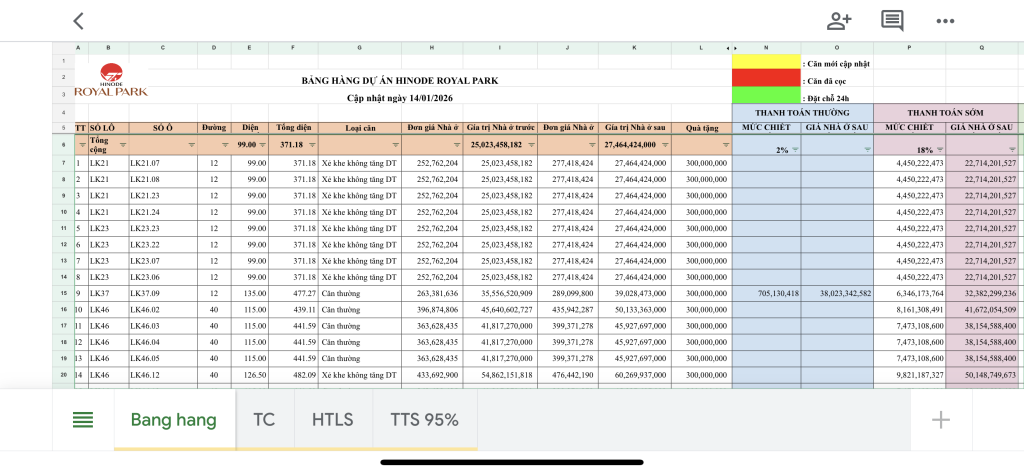Open the all sheets list icon
Screen dimensions: 1024x474
(83, 420)
